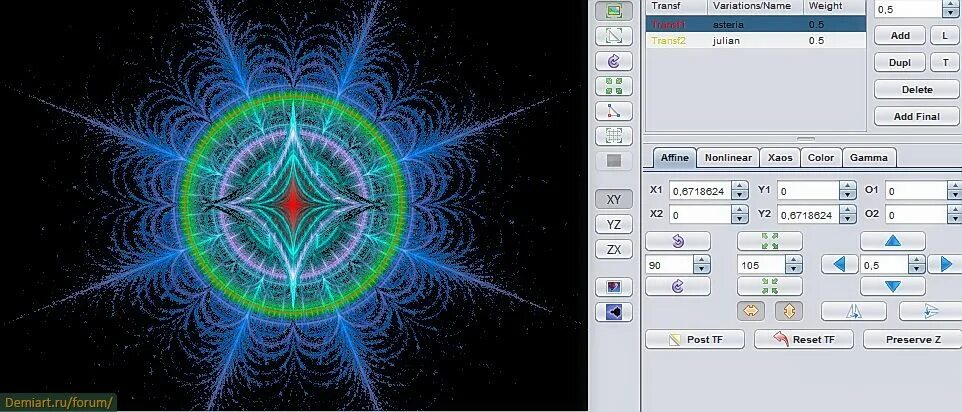
Task: Click the gray square icon button
Action: click(614, 161)
